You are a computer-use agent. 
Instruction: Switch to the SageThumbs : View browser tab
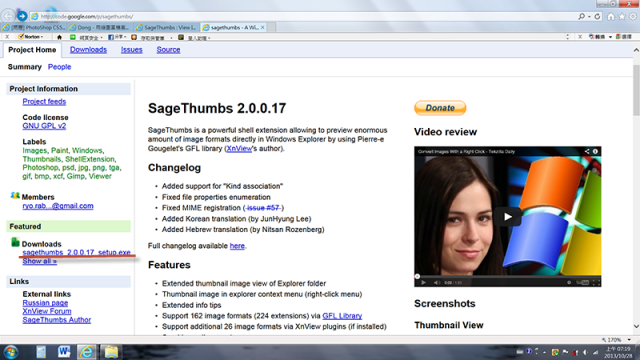coord(167,27)
